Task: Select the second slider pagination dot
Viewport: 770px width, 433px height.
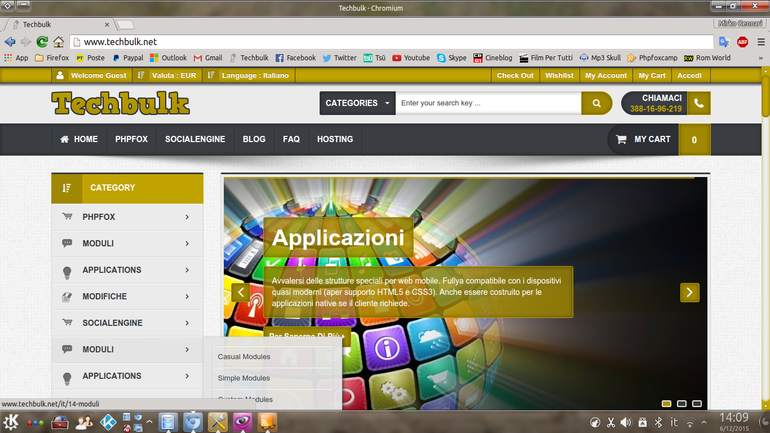Action: (682, 404)
